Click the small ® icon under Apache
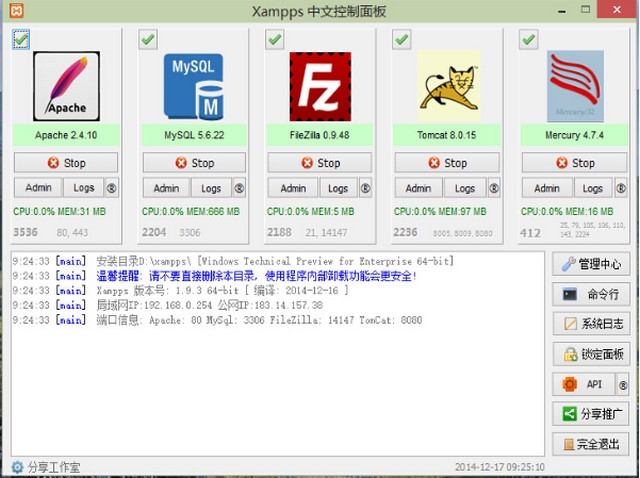640x478 pixels. click(x=111, y=188)
